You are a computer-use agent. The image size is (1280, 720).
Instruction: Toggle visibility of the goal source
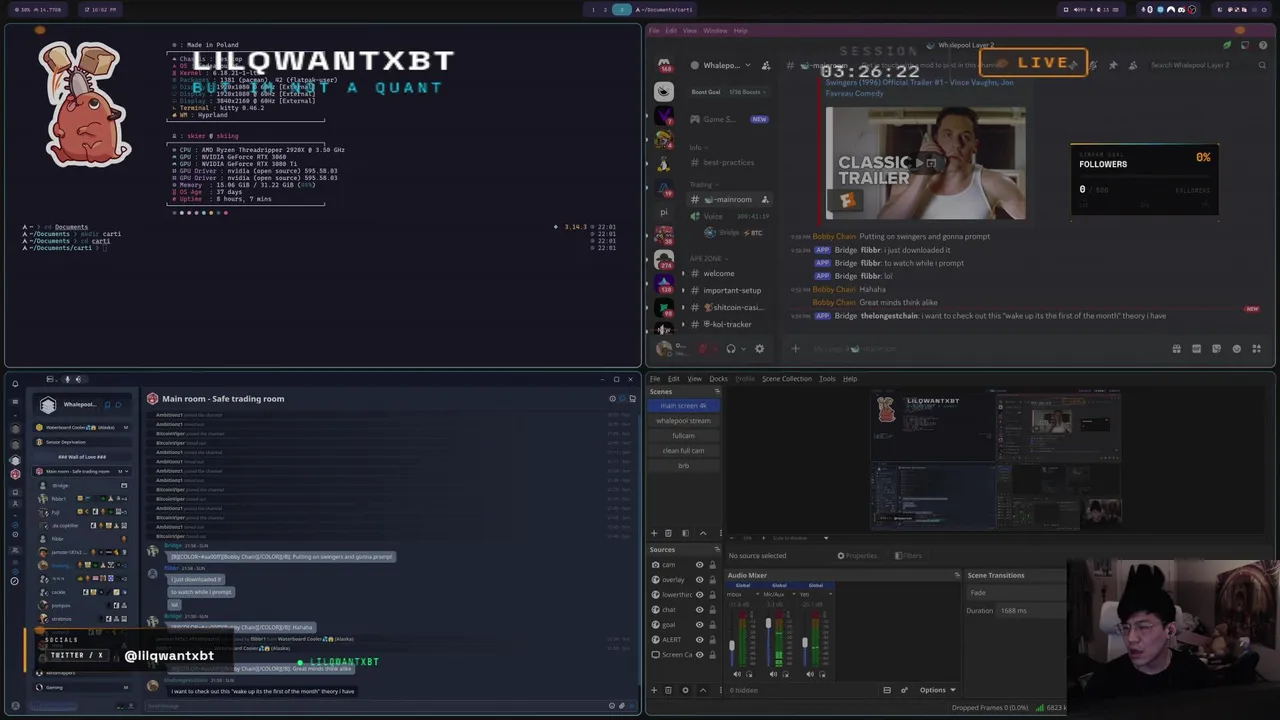[x=699, y=625]
